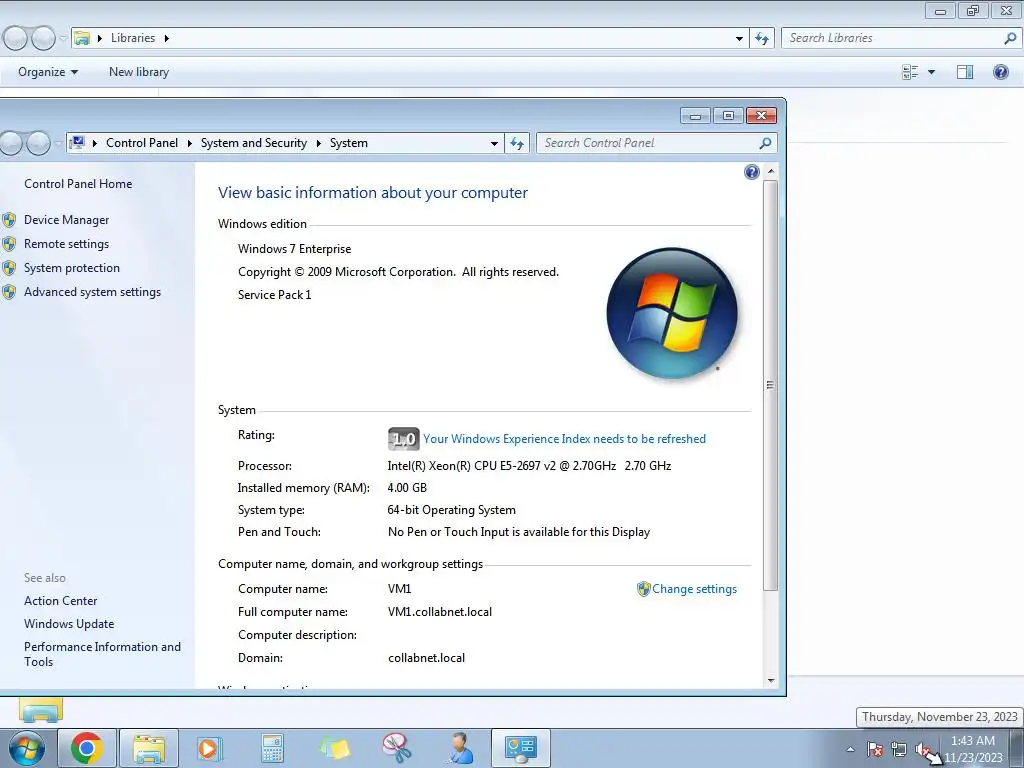Click Forward button in System window

click(x=39, y=143)
